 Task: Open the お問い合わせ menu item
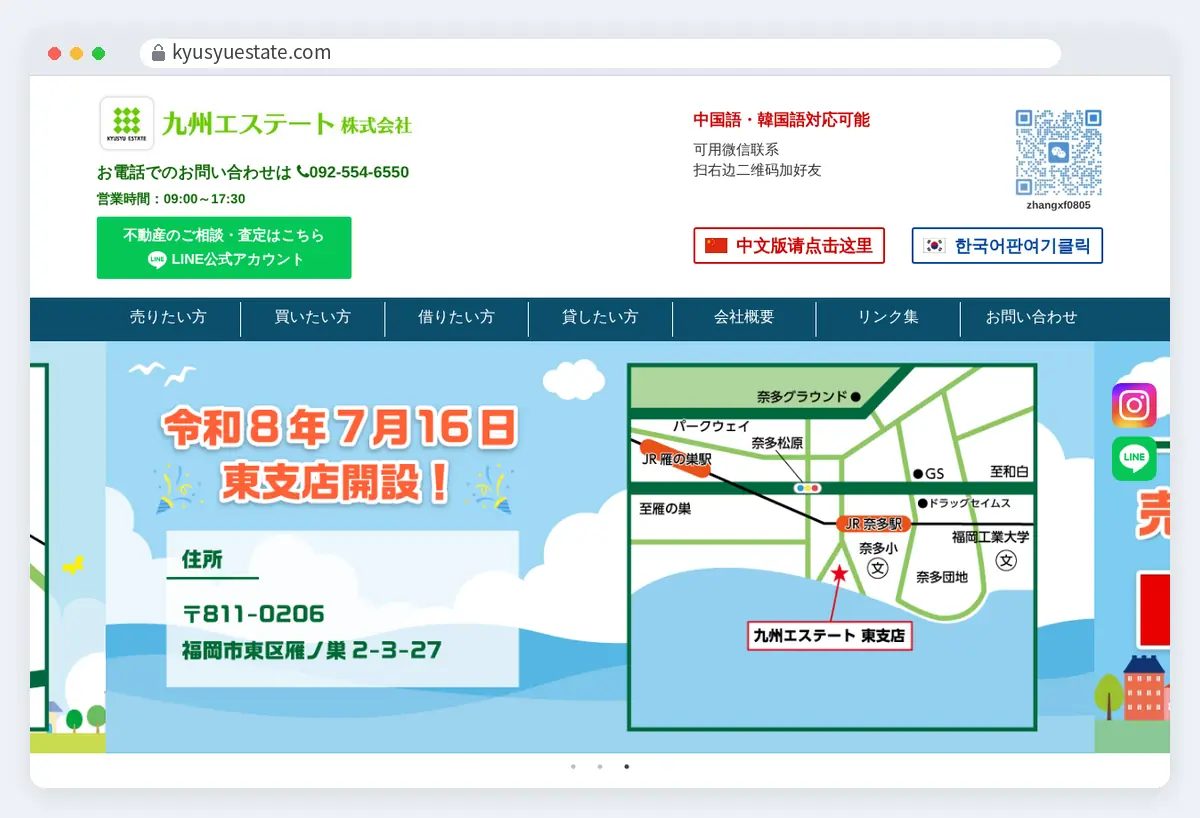click(1032, 317)
